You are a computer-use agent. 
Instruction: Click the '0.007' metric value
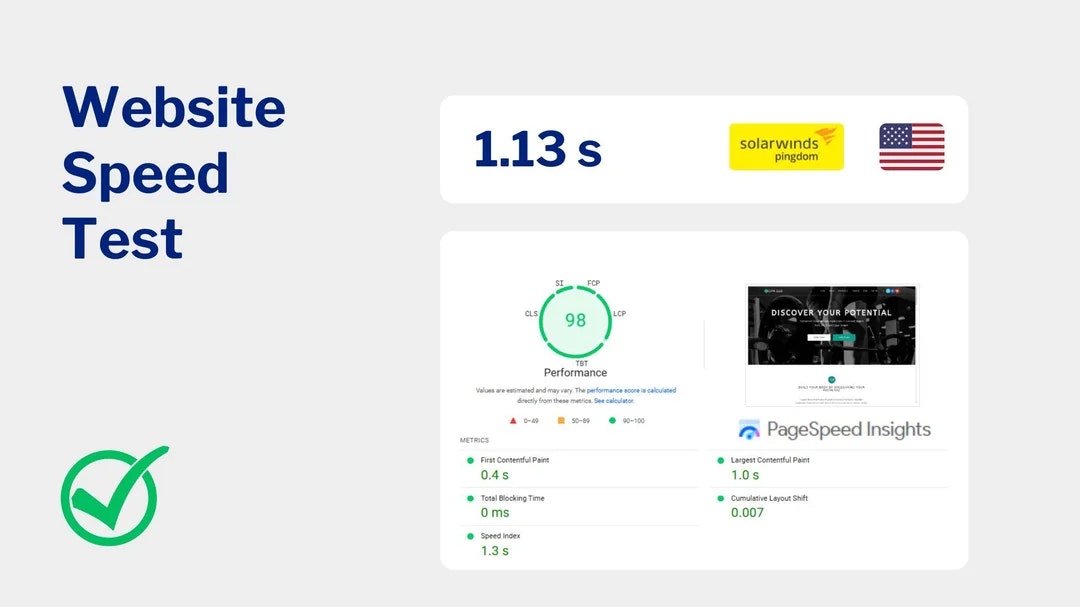(x=747, y=513)
